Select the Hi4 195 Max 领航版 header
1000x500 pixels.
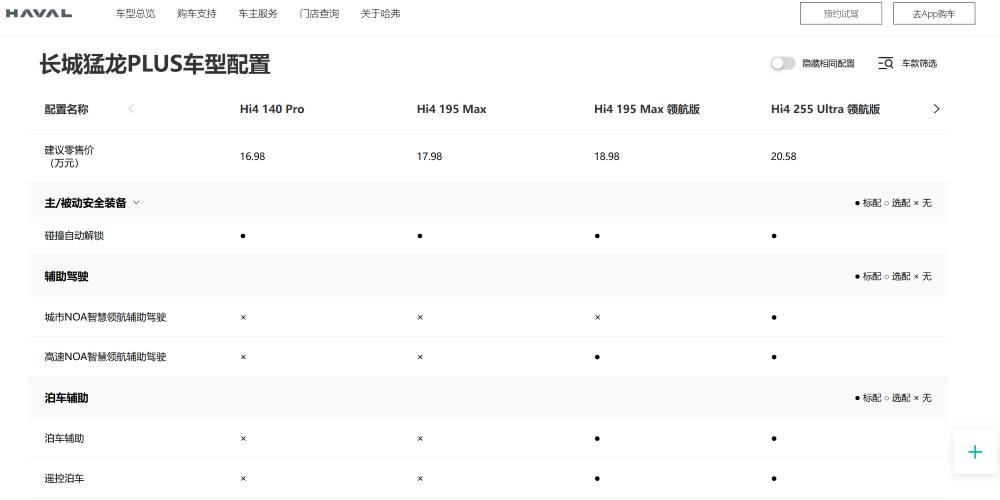coord(647,109)
